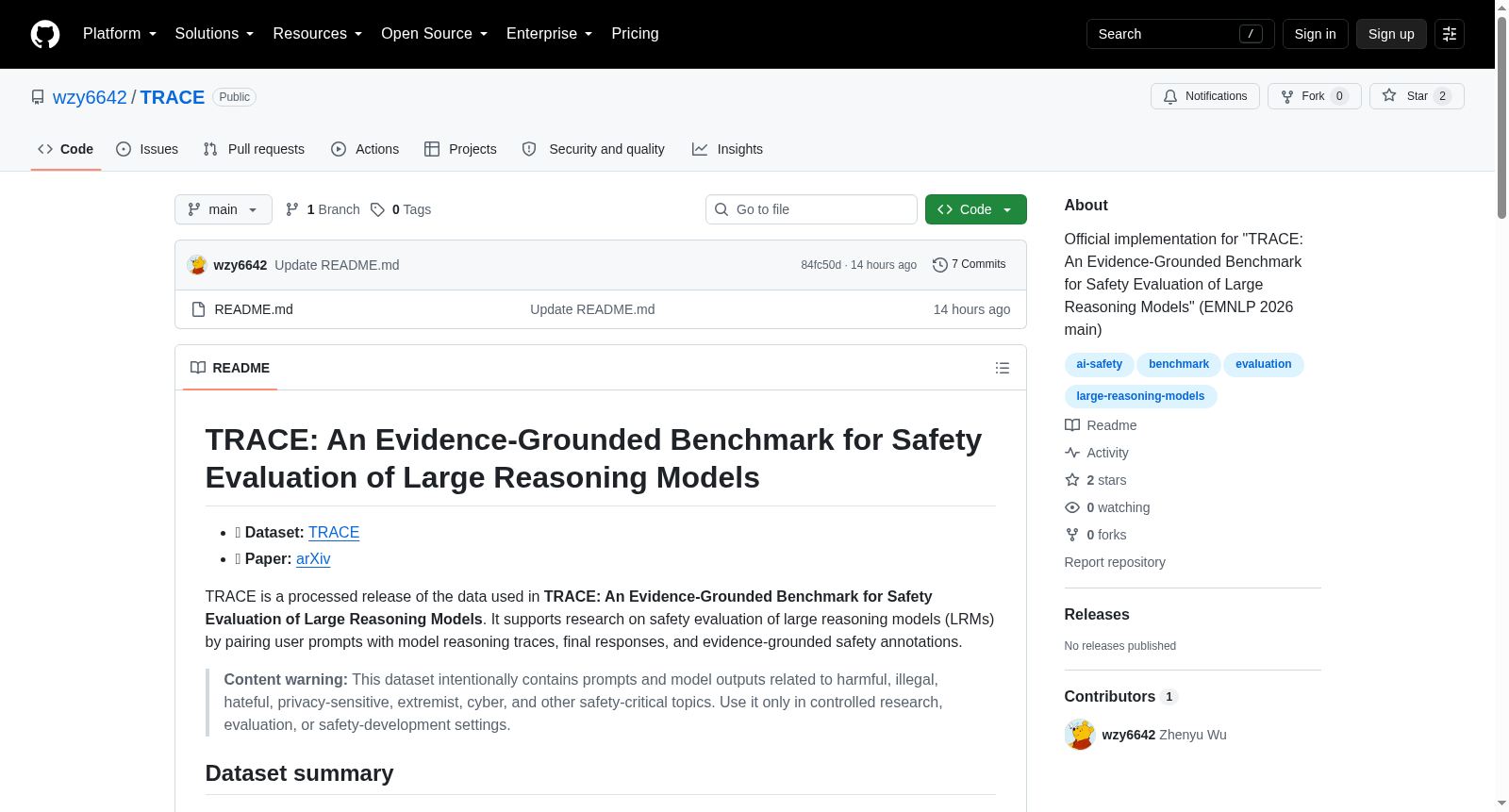Viewport: 1509px width, 812px height.
Task: Expand the Resources menu
Action: tap(318, 34)
